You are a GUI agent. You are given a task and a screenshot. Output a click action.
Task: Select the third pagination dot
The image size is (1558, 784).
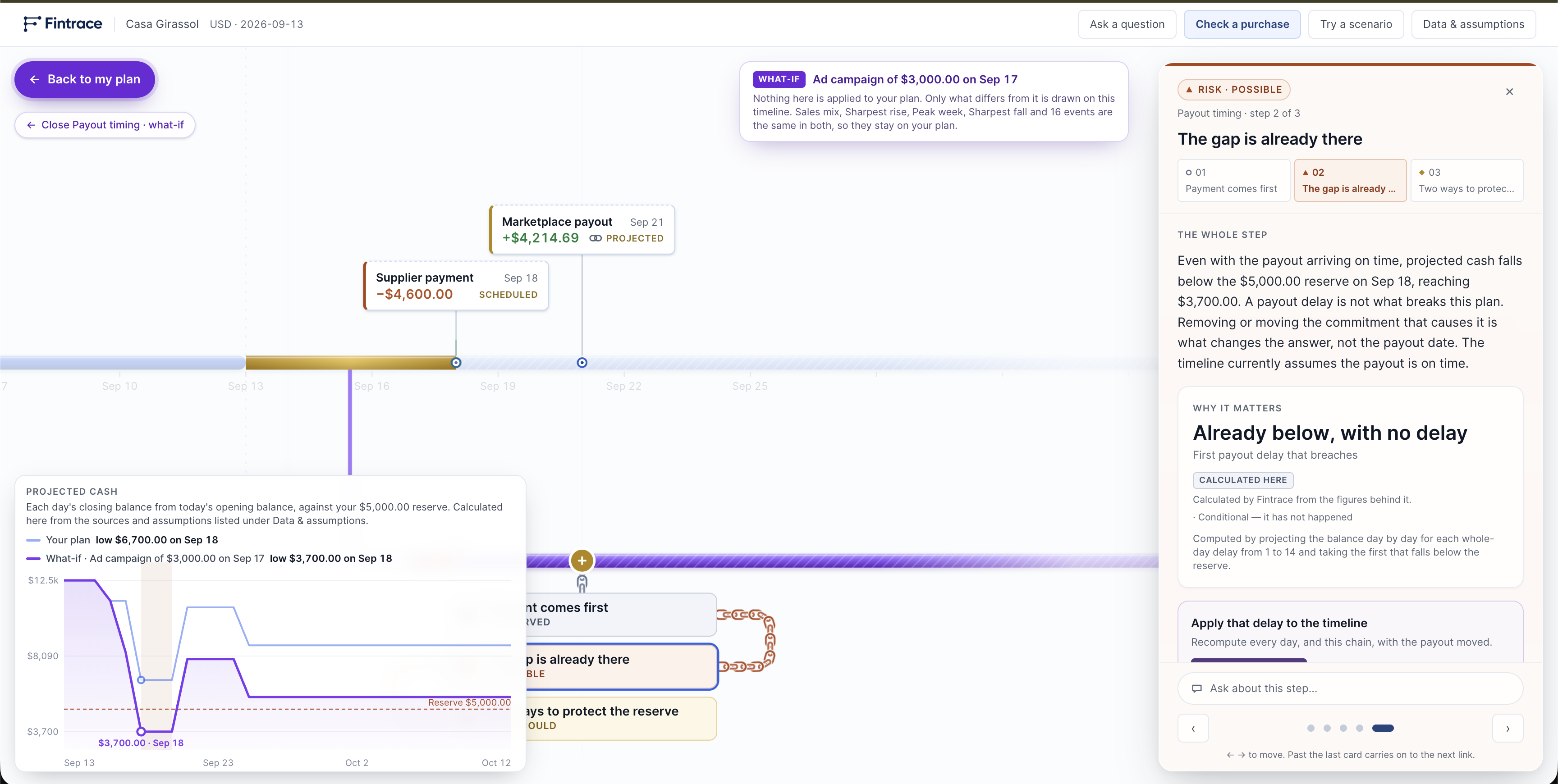pos(1343,729)
